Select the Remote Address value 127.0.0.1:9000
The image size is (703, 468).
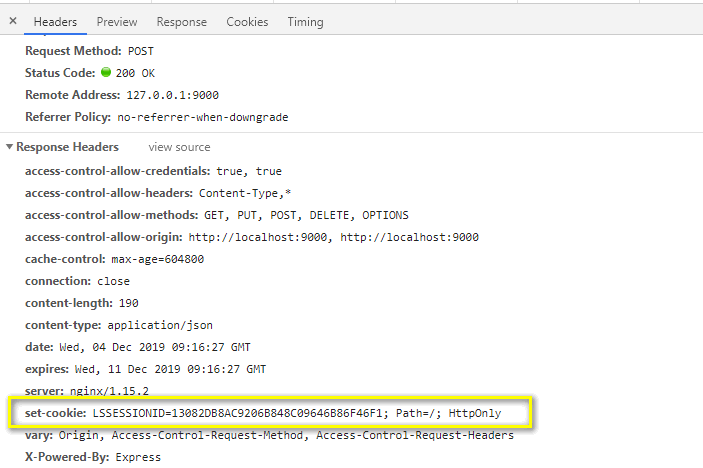[172, 95]
